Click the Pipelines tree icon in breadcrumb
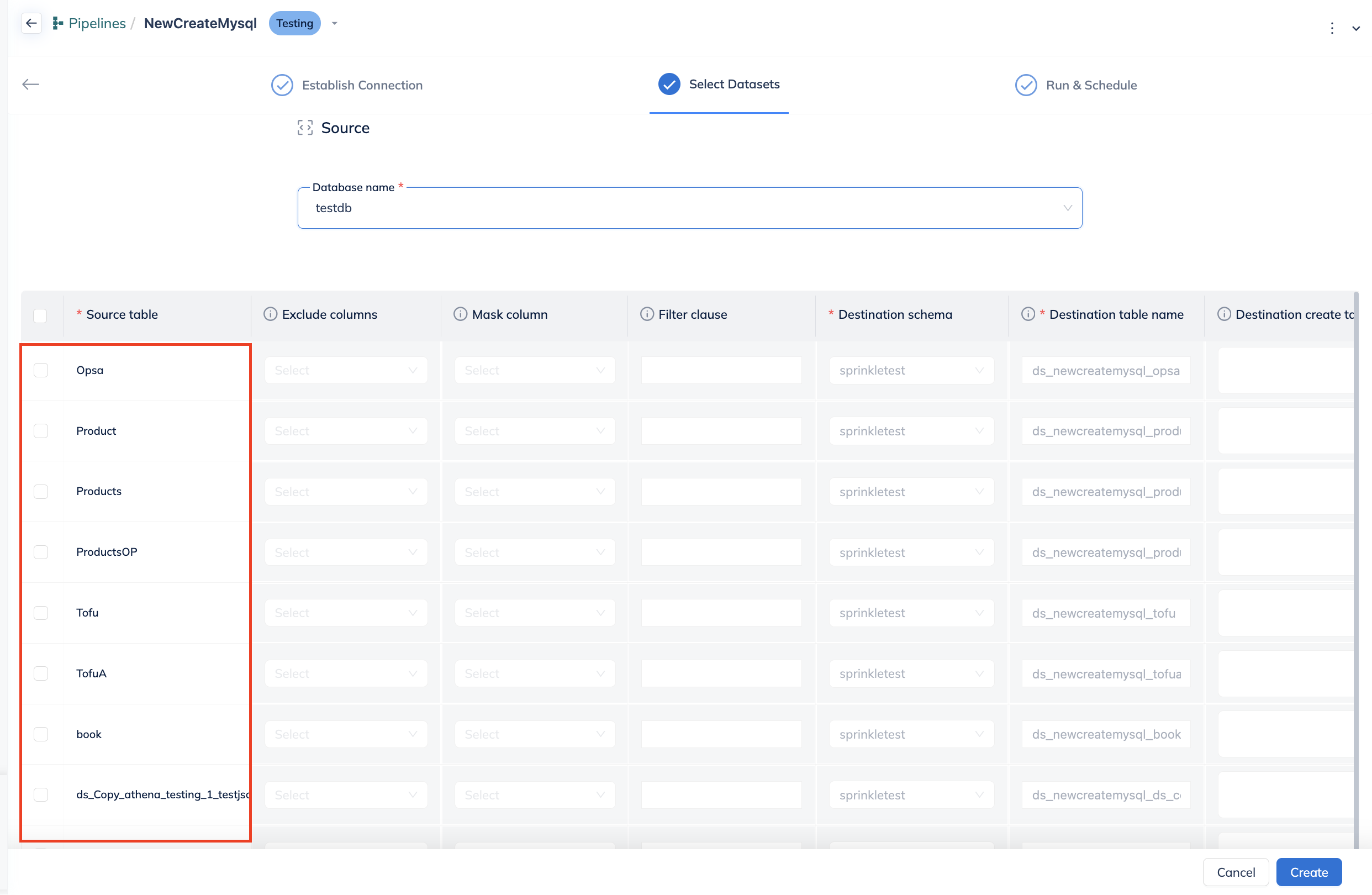The width and height of the screenshot is (1372, 895). coord(57,23)
